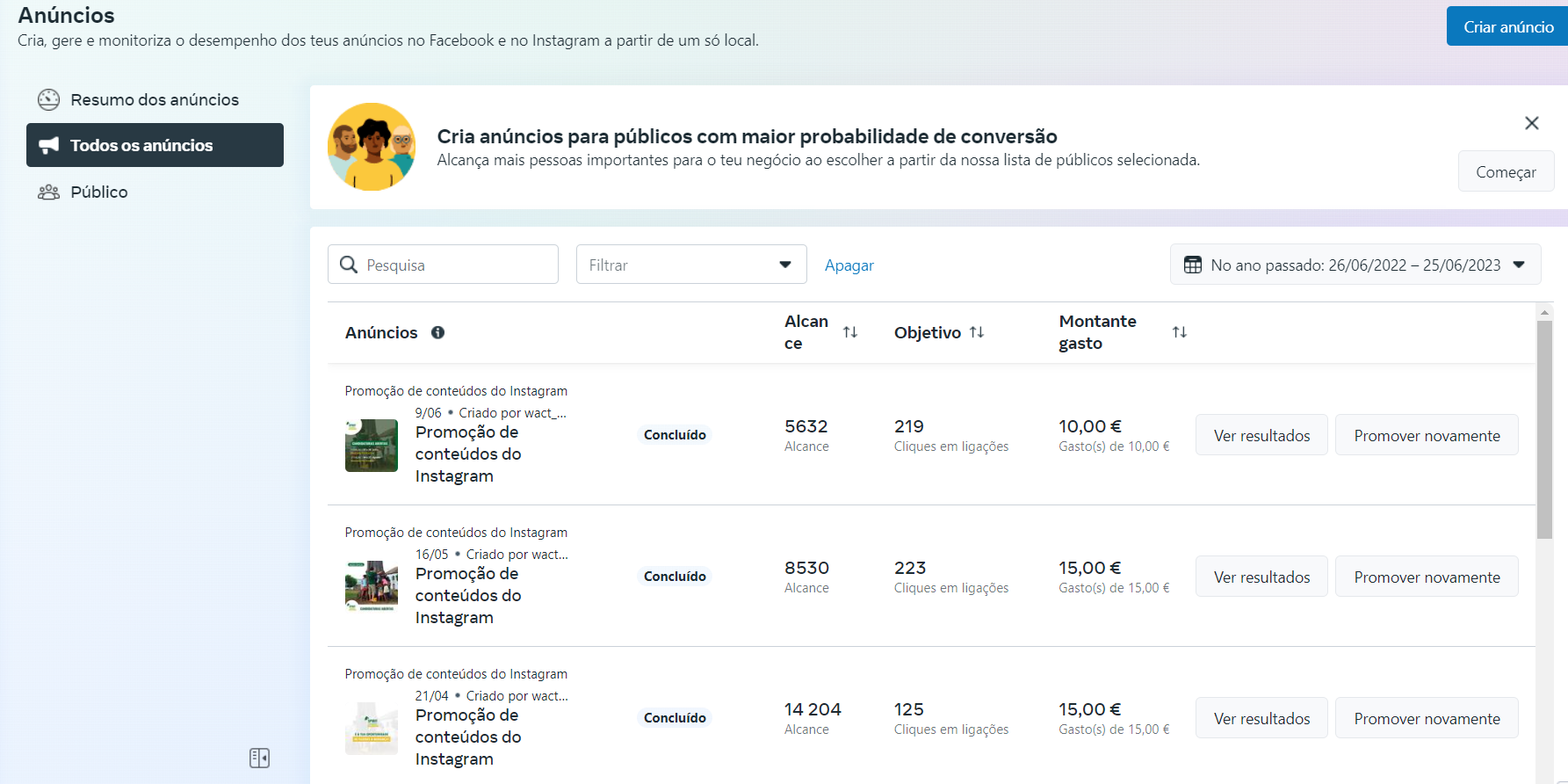Sort the table by Montante gasto

[x=1179, y=331]
